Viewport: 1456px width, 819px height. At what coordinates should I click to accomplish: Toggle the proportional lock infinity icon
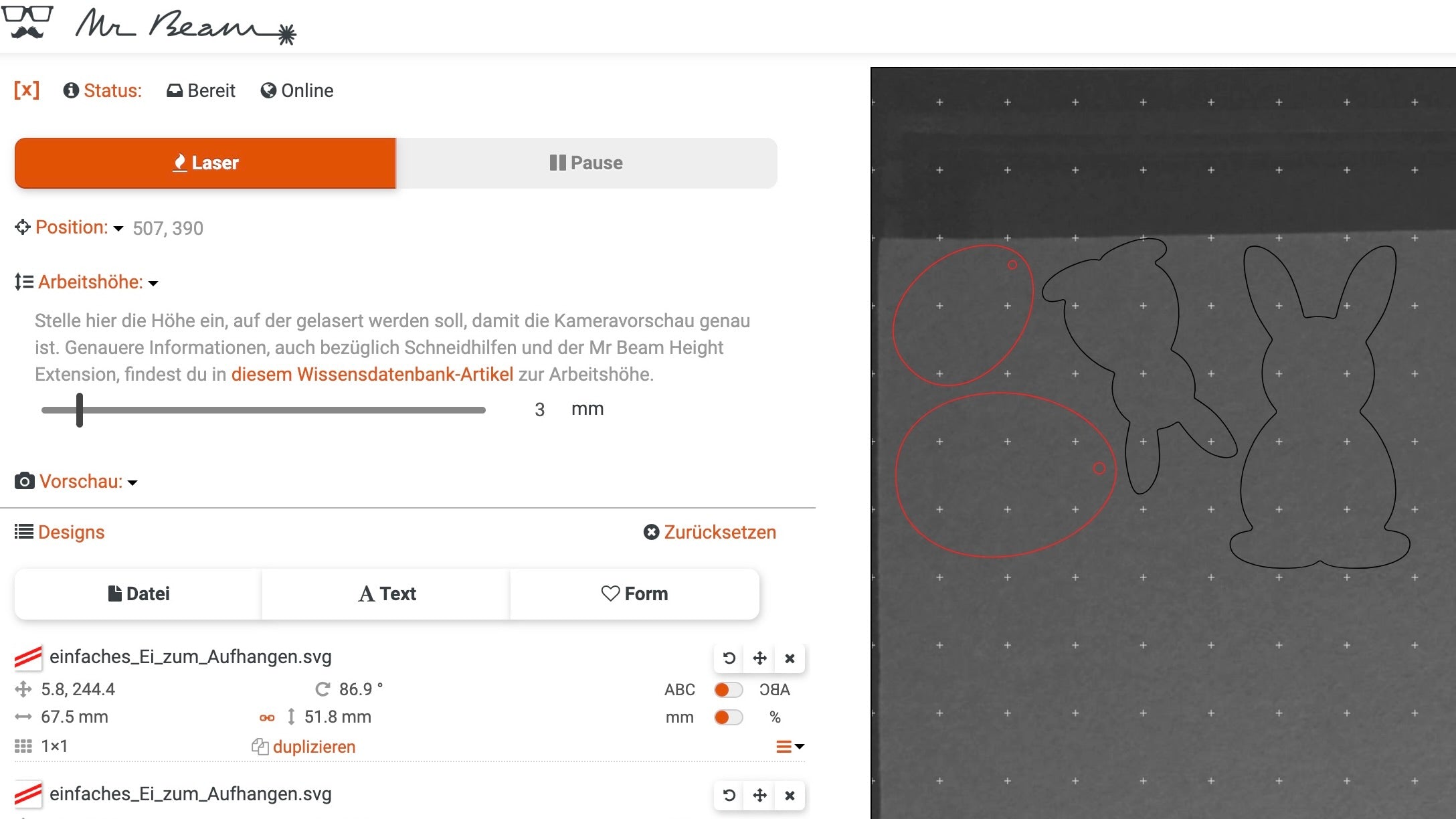(x=267, y=717)
